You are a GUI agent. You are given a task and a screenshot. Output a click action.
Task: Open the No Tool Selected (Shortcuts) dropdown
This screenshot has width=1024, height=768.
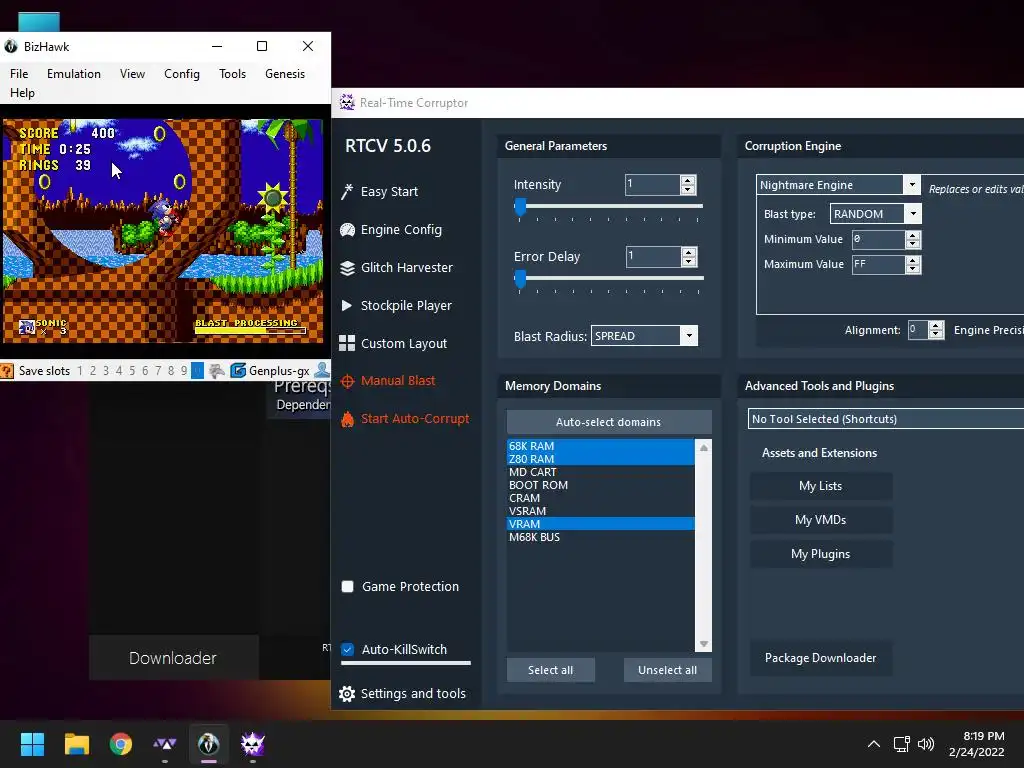pos(886,419)
